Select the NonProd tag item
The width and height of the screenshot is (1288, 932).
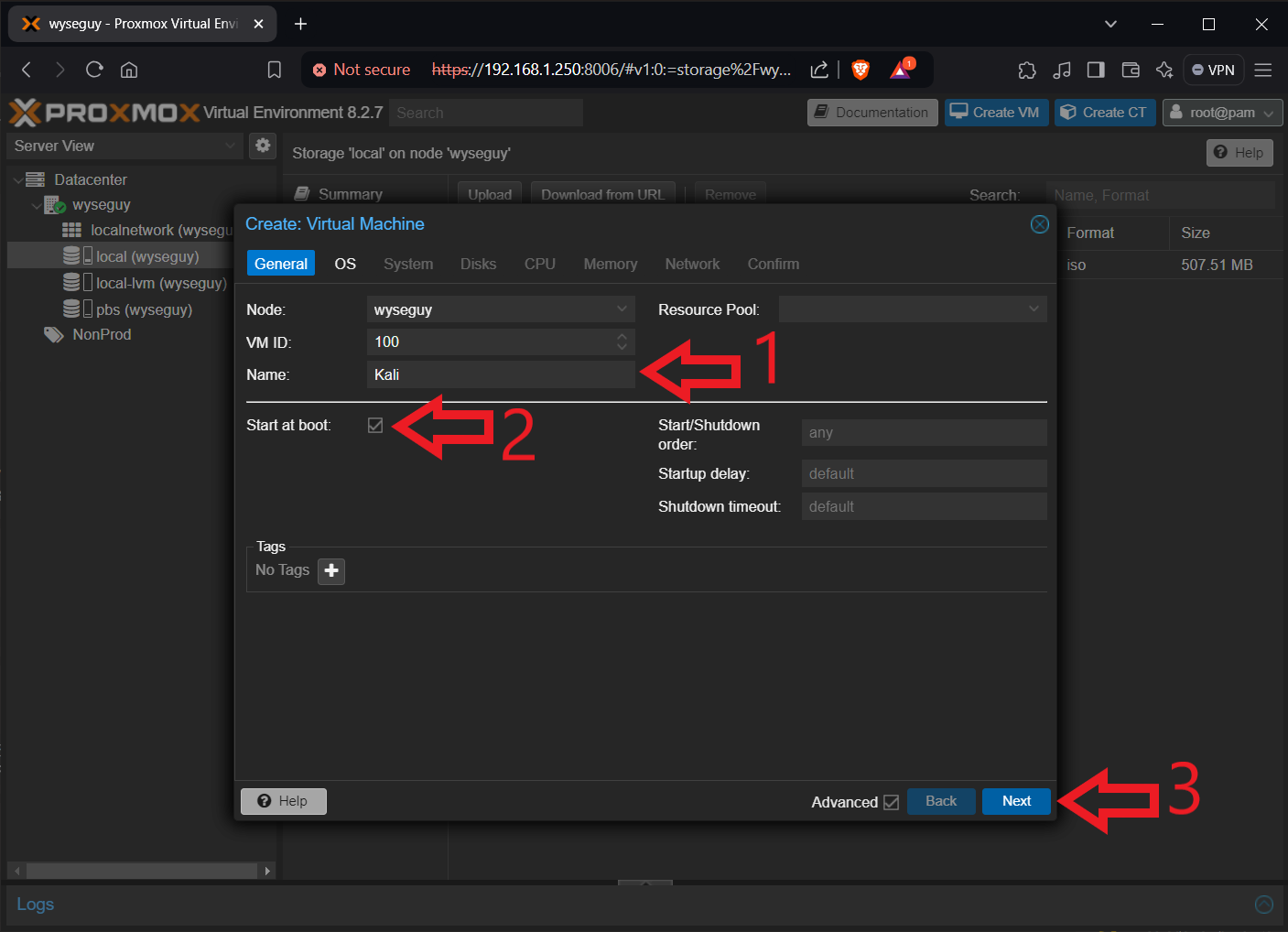88,335
